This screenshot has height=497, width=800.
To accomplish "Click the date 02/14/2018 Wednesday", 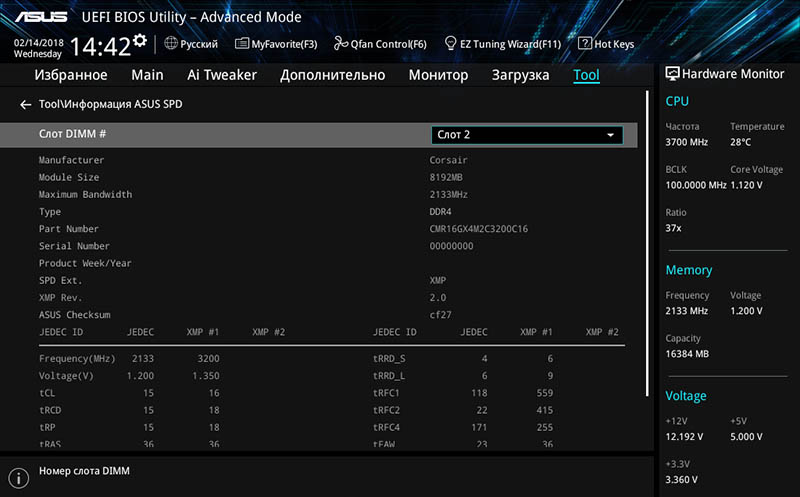I will [38, 48].
